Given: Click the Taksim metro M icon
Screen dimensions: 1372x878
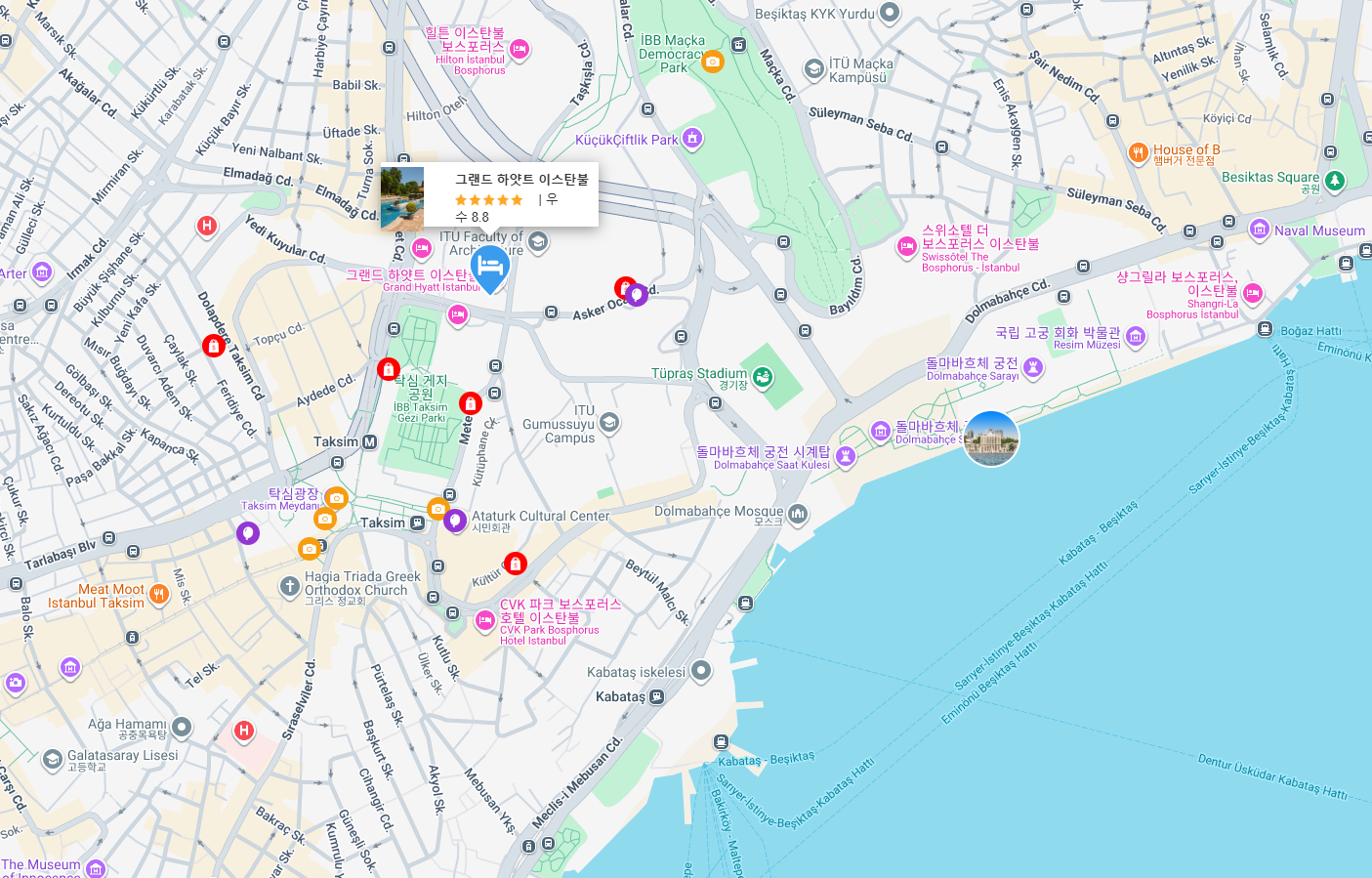Looking at the screenshot, I should [x=370, y=441].
